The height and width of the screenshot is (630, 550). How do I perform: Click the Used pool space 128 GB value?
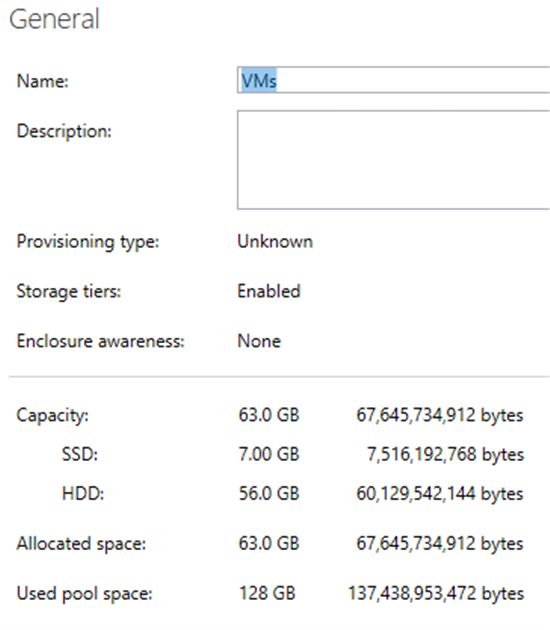[x=267, y=593]
